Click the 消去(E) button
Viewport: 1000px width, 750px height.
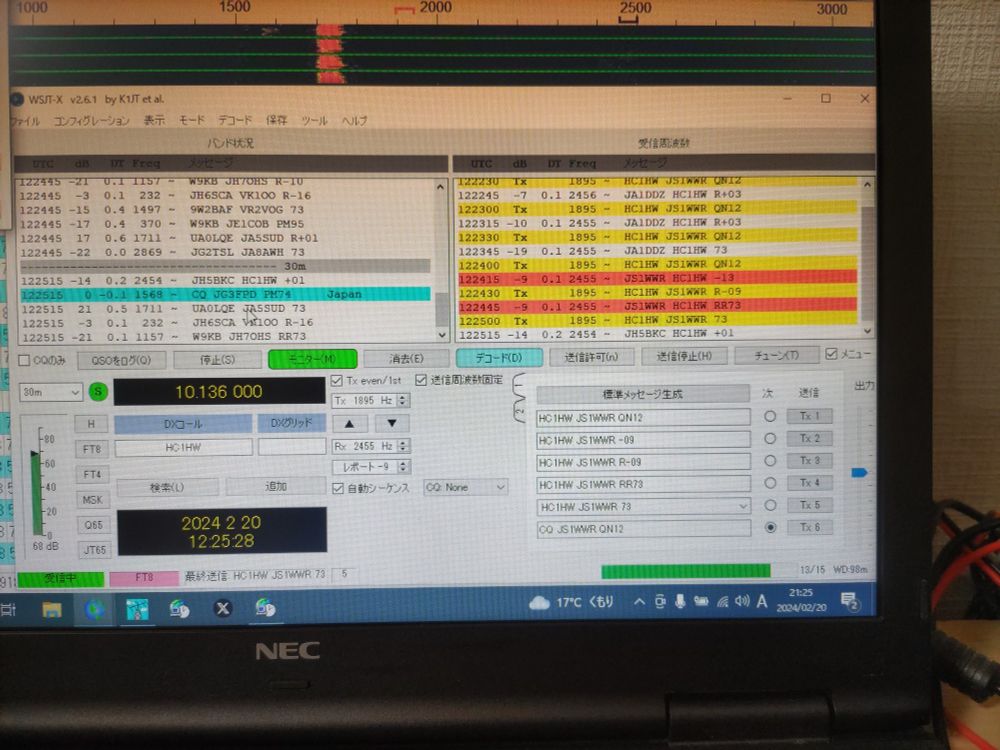click(x=406, y=358)
